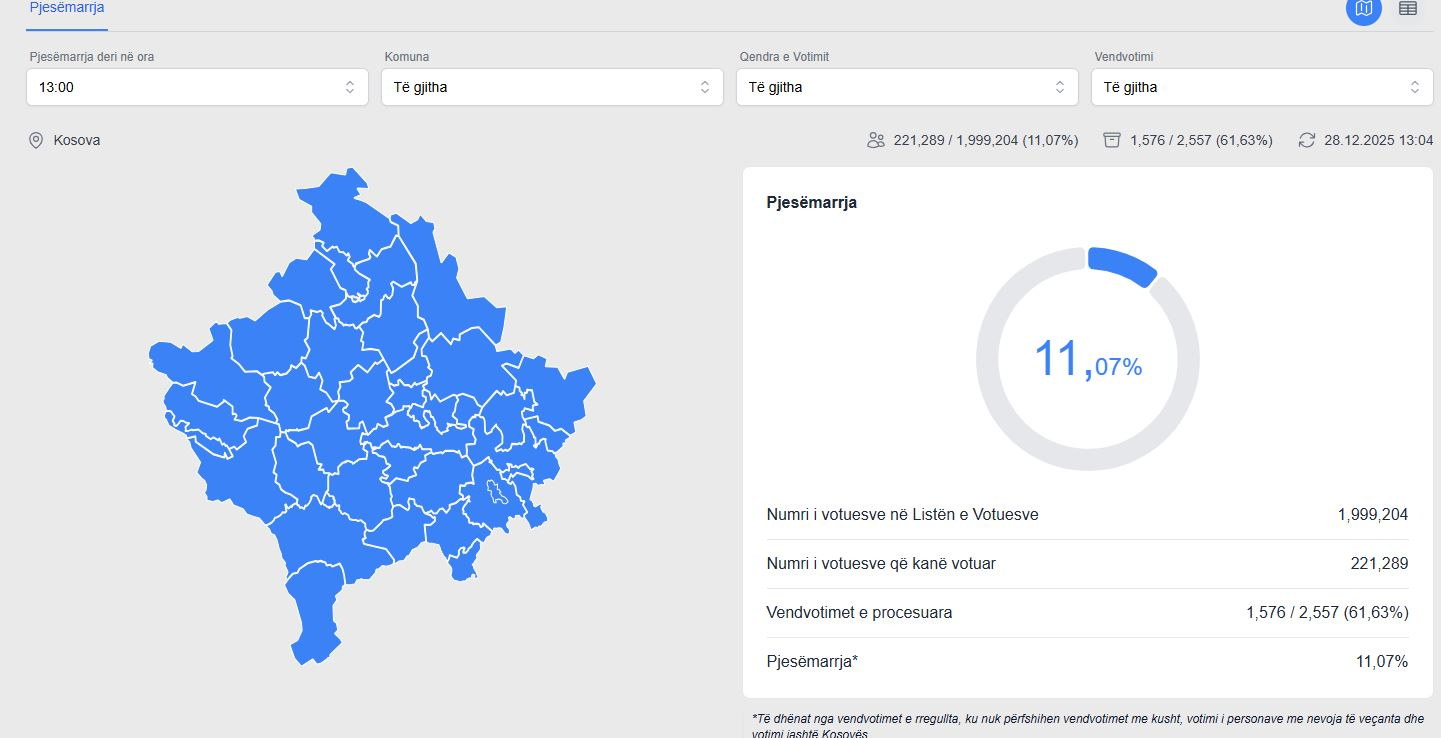The height and width of the screenshot is (738, 1441).
Task: Switch to the table view icon
Action: [x=1407, y=9]
